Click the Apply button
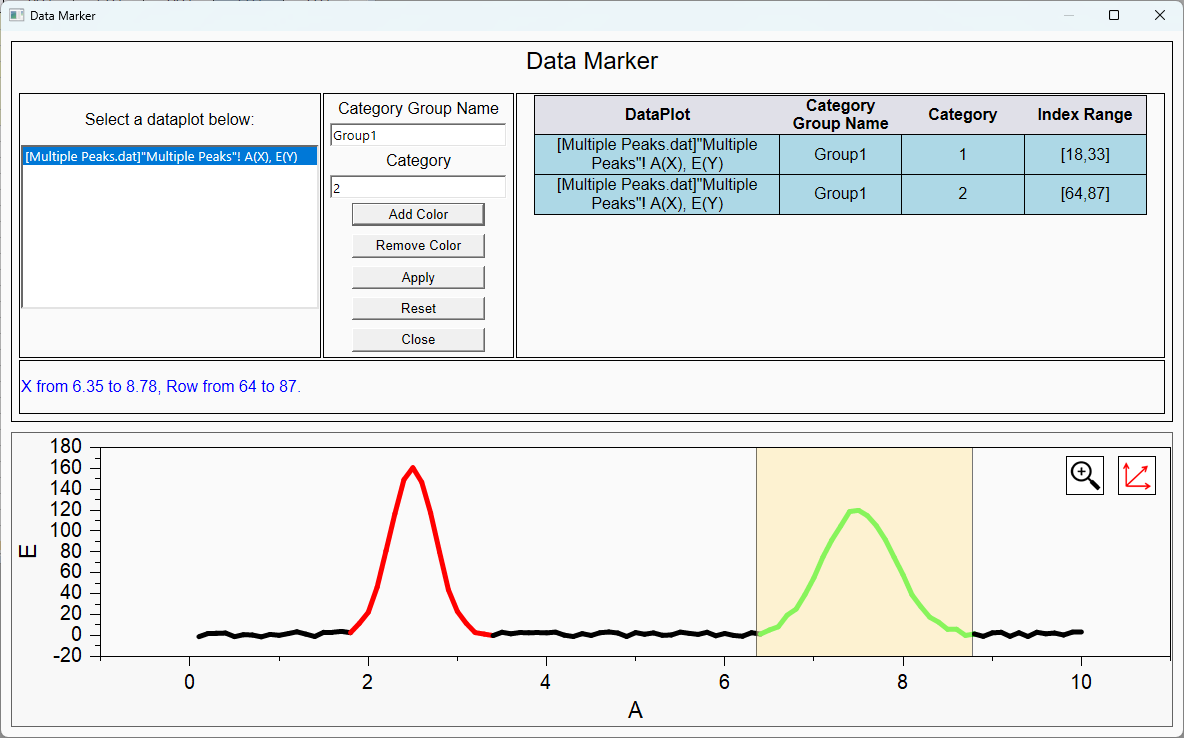 coord(418,277)
